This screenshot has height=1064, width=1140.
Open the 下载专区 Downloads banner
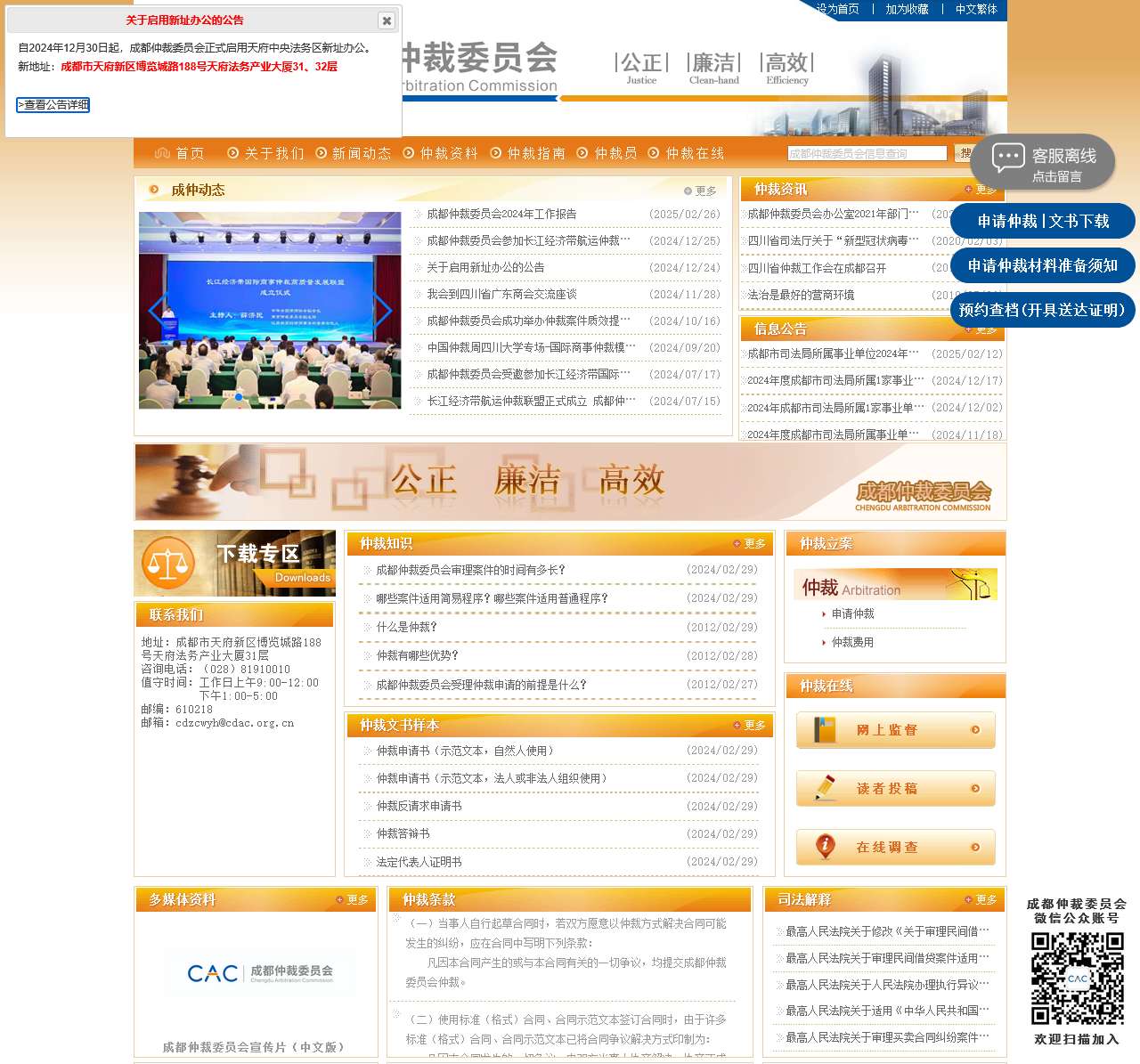[234, 564]
